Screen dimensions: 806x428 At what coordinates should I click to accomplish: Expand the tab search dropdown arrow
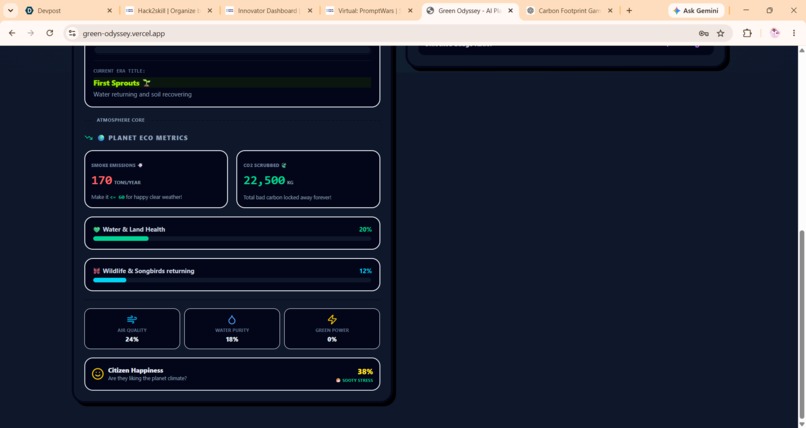tap(10, 10)
